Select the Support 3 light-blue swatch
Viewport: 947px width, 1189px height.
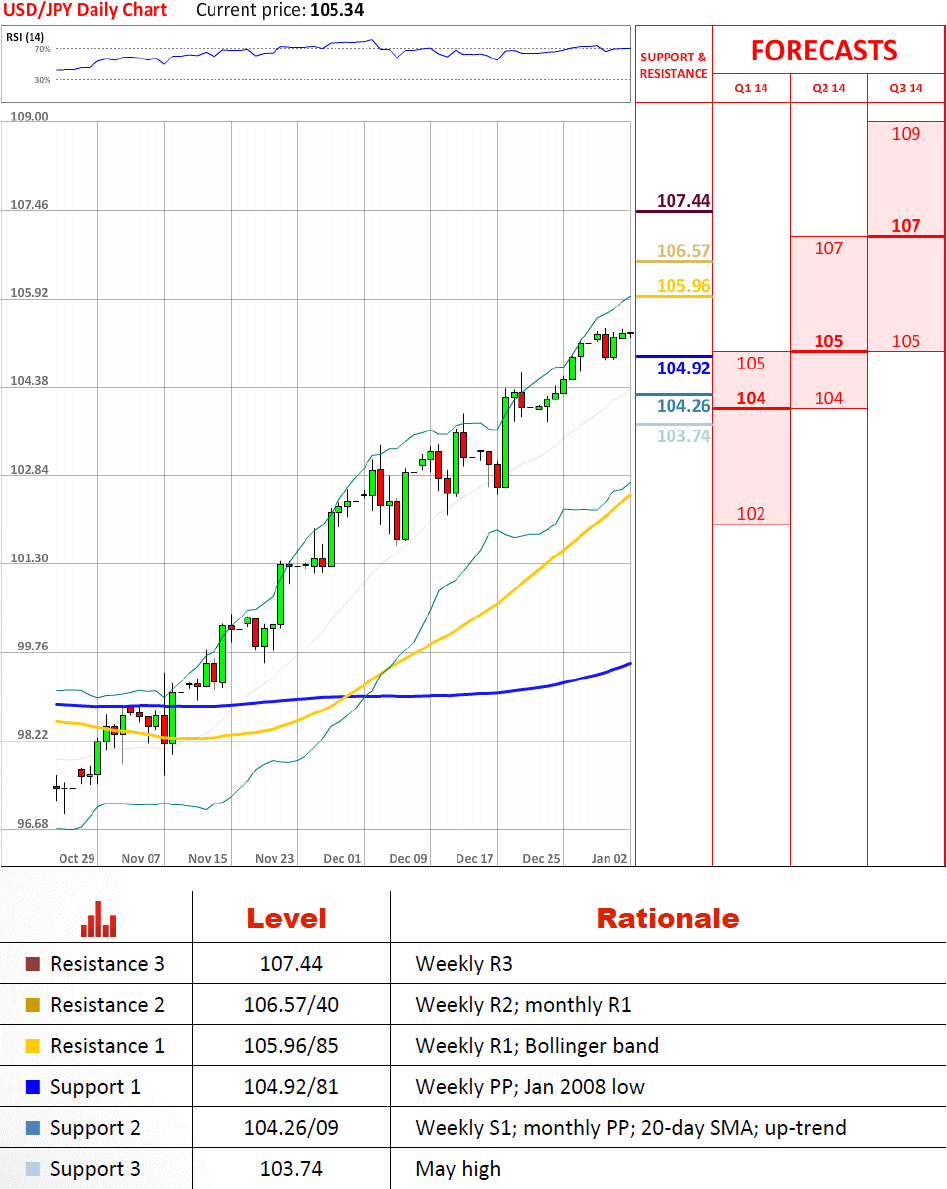[x=32, y=1170]
